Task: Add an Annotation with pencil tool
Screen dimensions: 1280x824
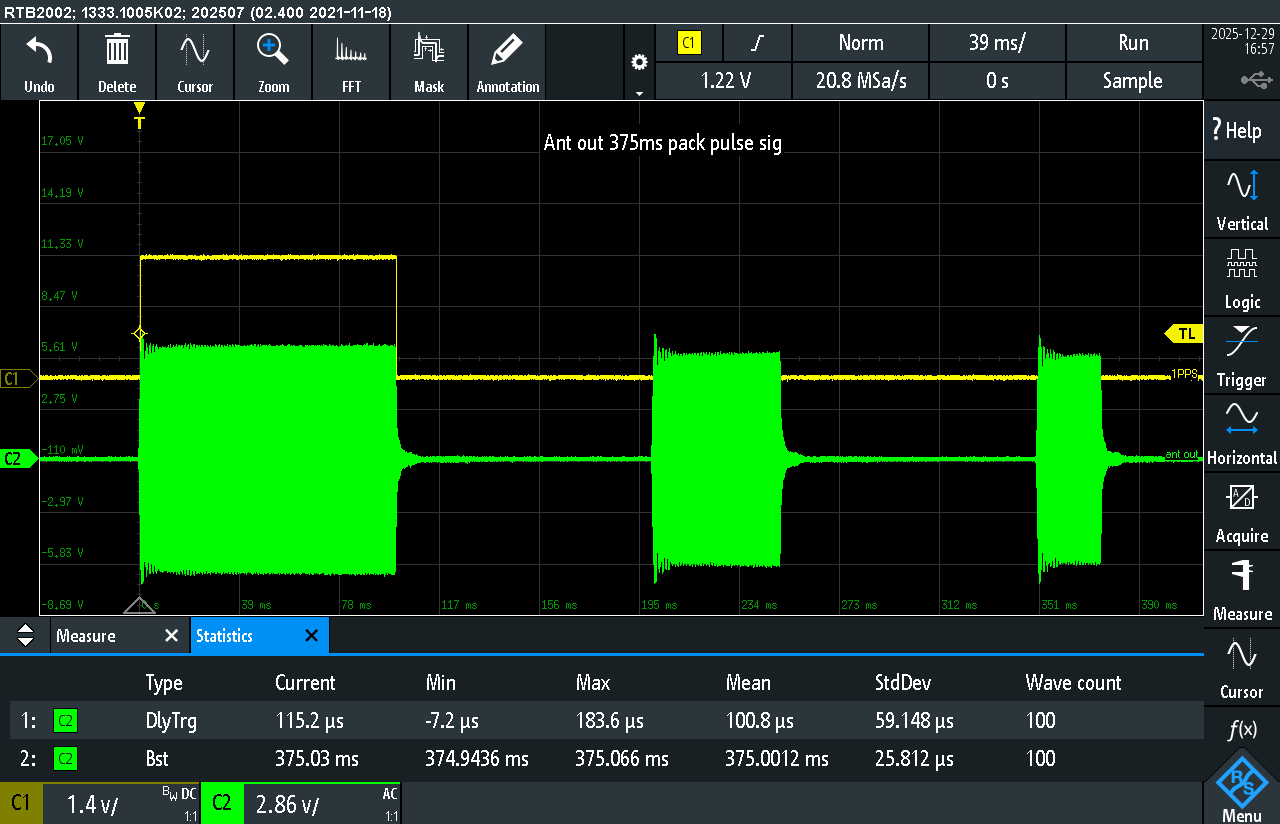Action: point(507,50)
